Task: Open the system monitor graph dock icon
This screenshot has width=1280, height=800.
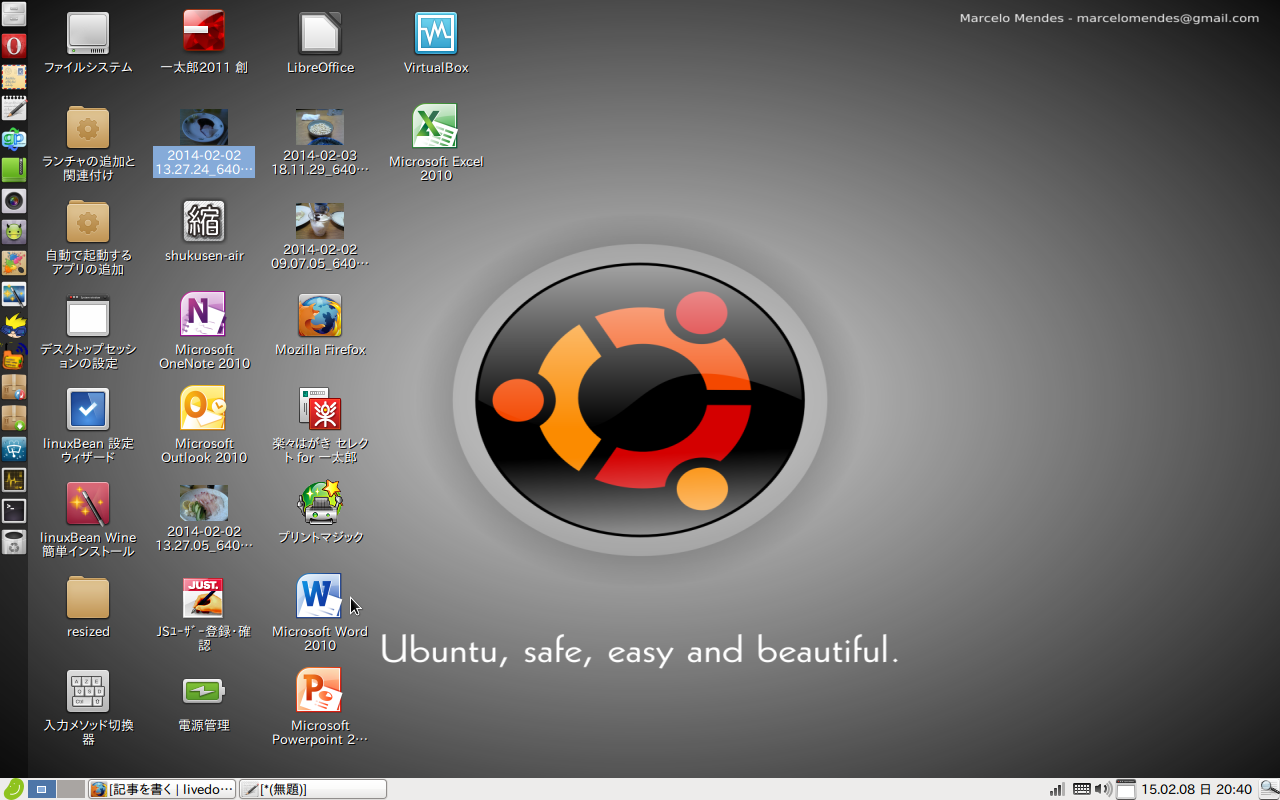Action: click(x=14, y=480)
